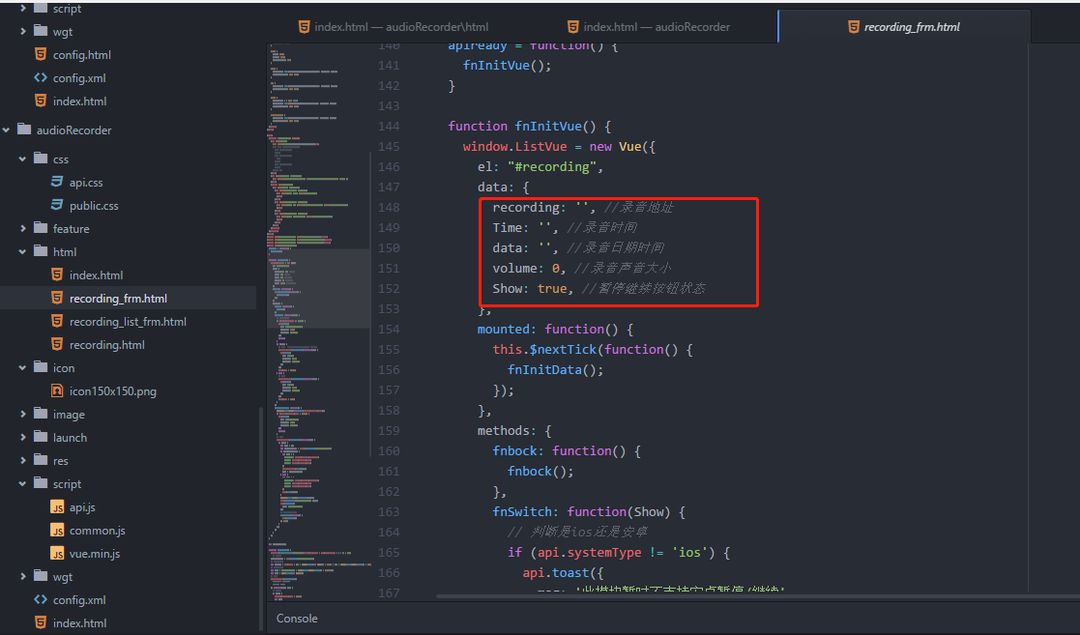
Task: Click the CSS file icon next to api.css
Action: tap(57, 182)
